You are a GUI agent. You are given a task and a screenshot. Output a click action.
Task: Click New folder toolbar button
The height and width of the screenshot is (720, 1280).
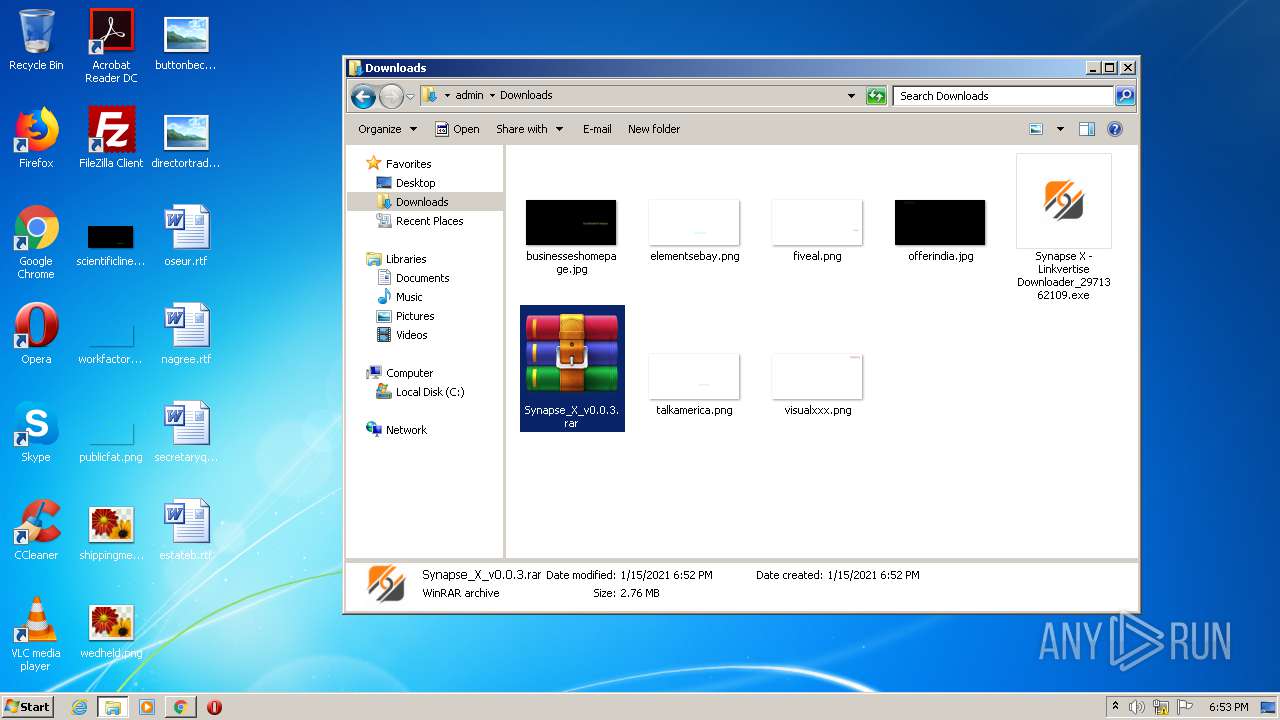[654, 129]
